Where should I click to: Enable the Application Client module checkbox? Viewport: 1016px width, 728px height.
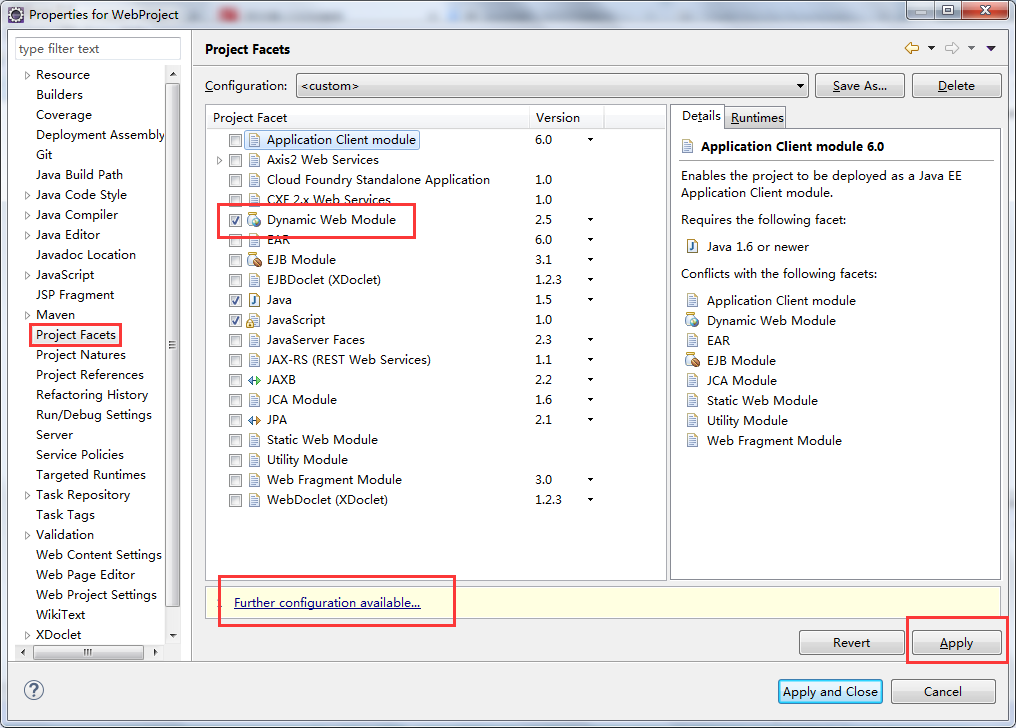pyautogui.click(x=235, y=140)
